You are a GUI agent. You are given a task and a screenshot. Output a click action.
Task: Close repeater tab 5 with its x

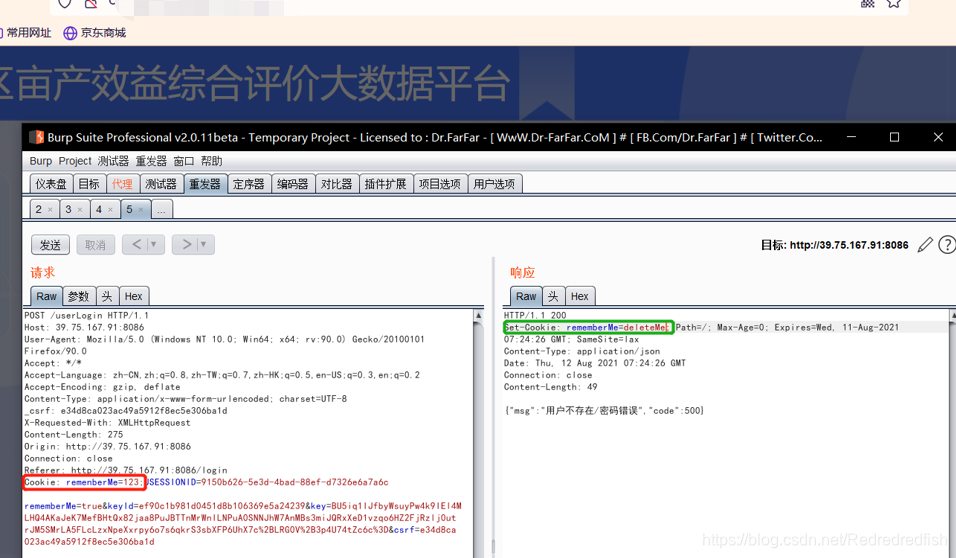[141, 209]
